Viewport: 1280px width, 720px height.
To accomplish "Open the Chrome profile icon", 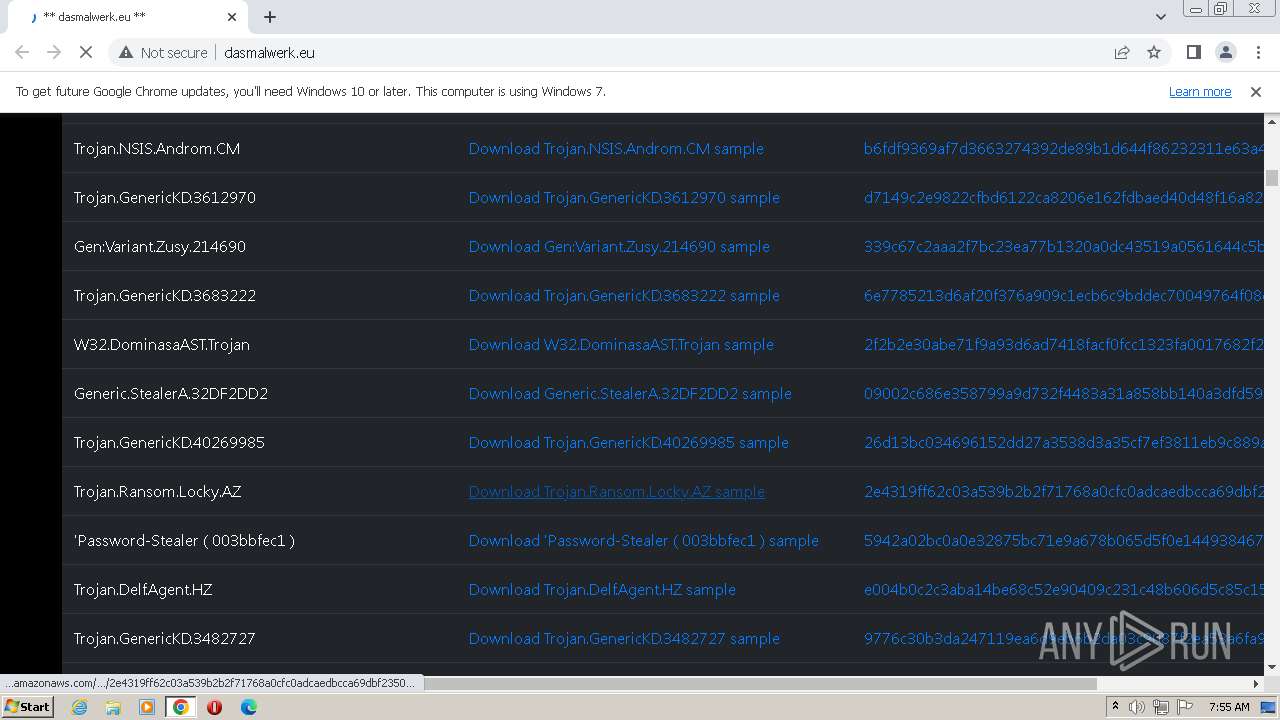I will (1226, 52).
